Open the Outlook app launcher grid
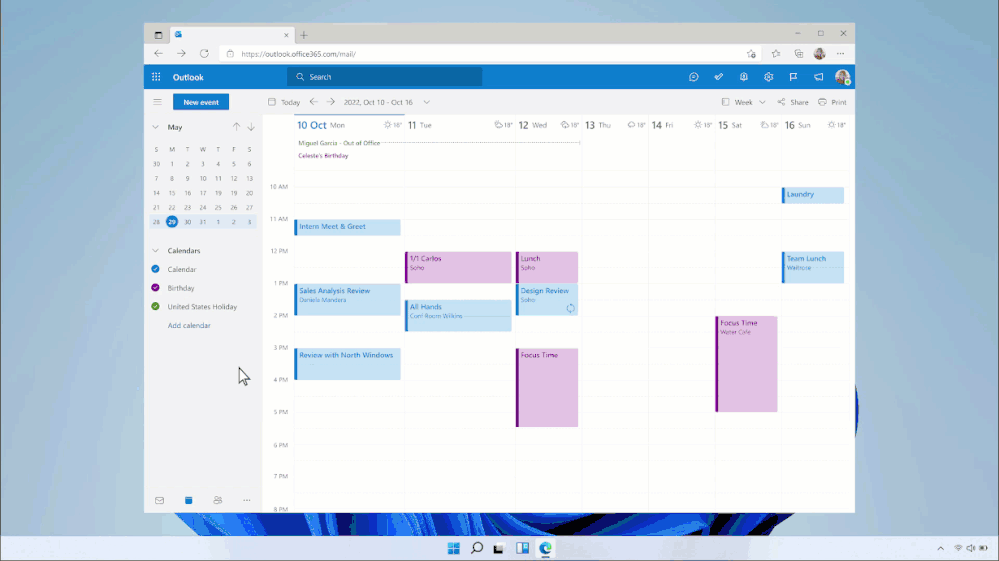 coord(156,77)
